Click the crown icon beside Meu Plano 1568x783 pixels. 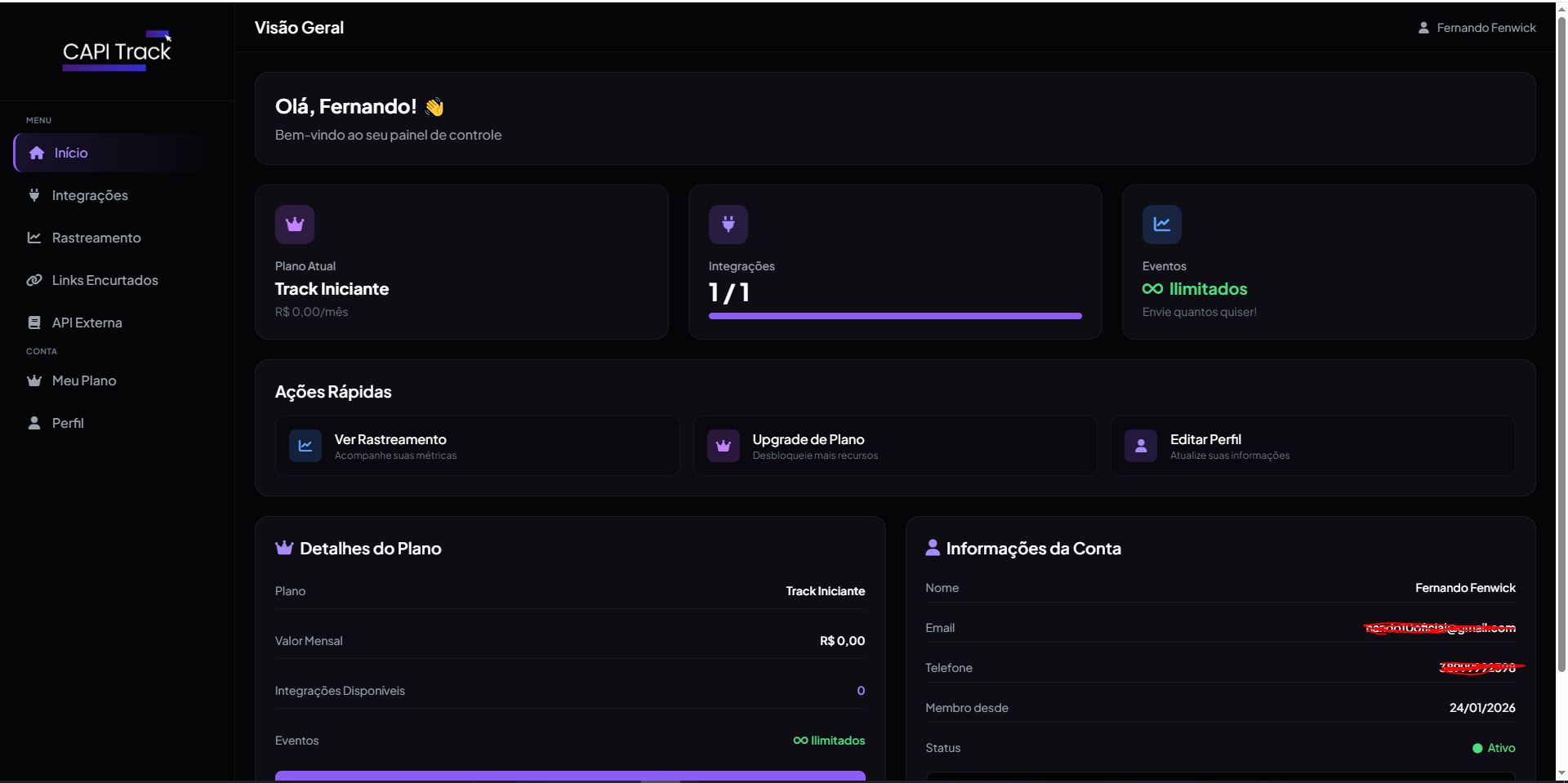(x=34, y=380)
